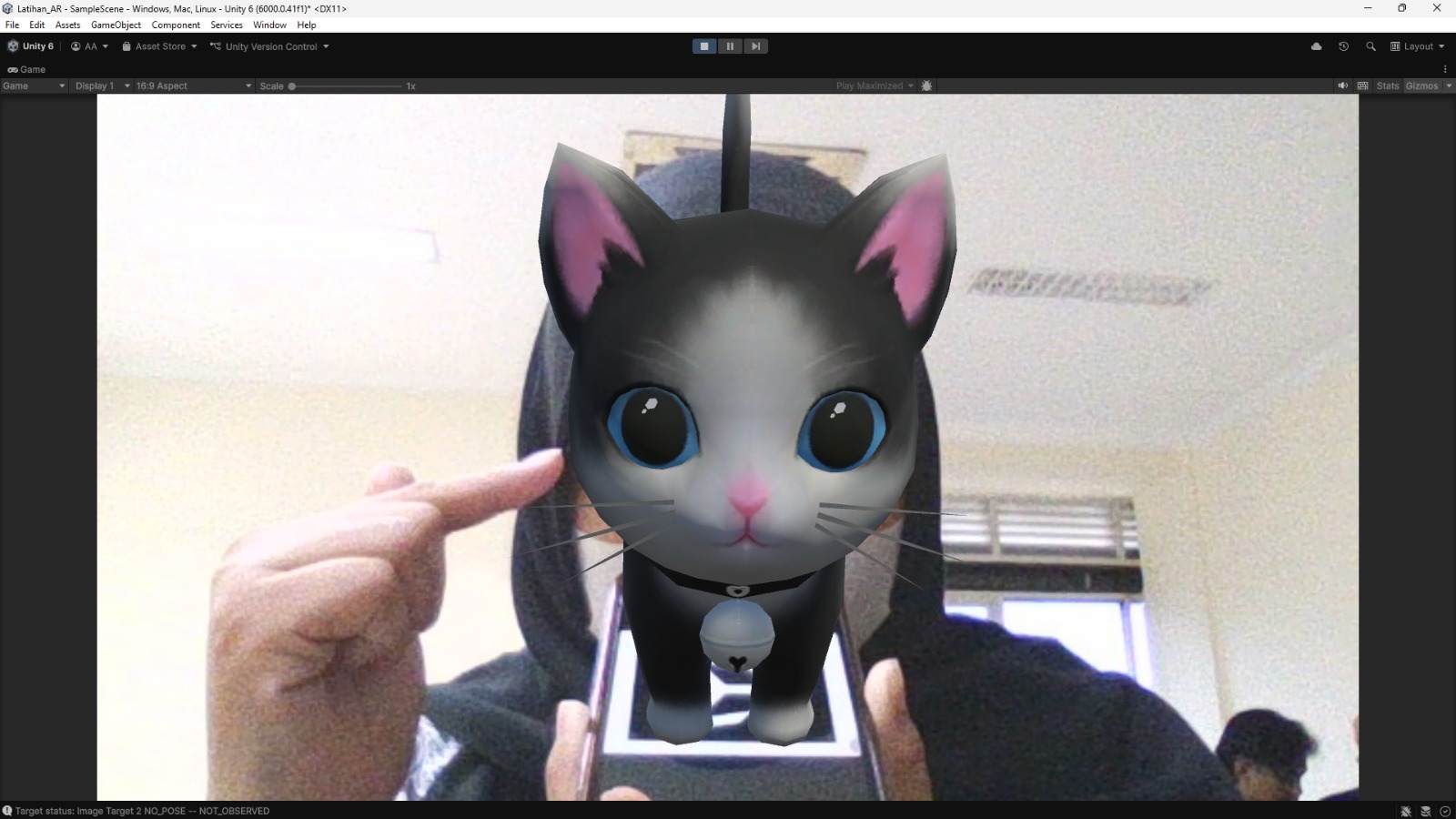Expand the 16:9 Aspect dropdown
Screen dimensions: 1456x819
click(193, 86)
